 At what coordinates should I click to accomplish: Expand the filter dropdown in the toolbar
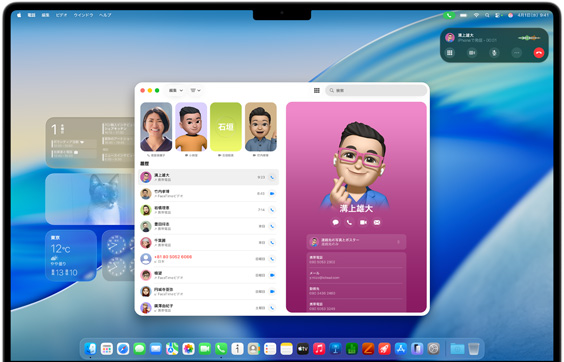pos(195,90)
